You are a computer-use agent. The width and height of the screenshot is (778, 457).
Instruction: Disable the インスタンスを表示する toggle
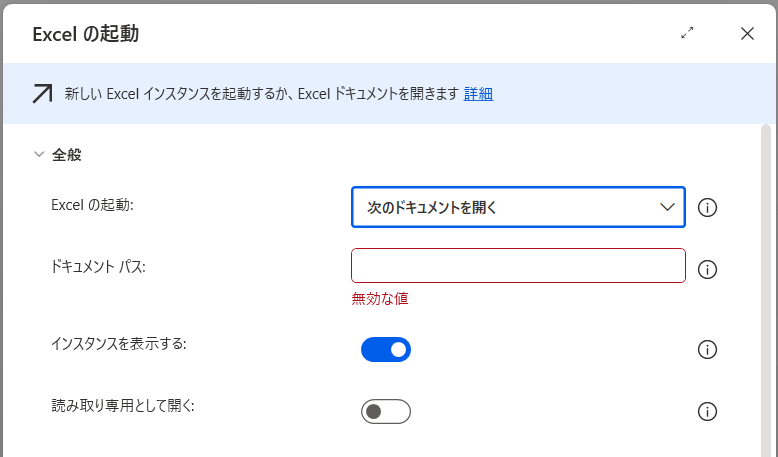386,349
